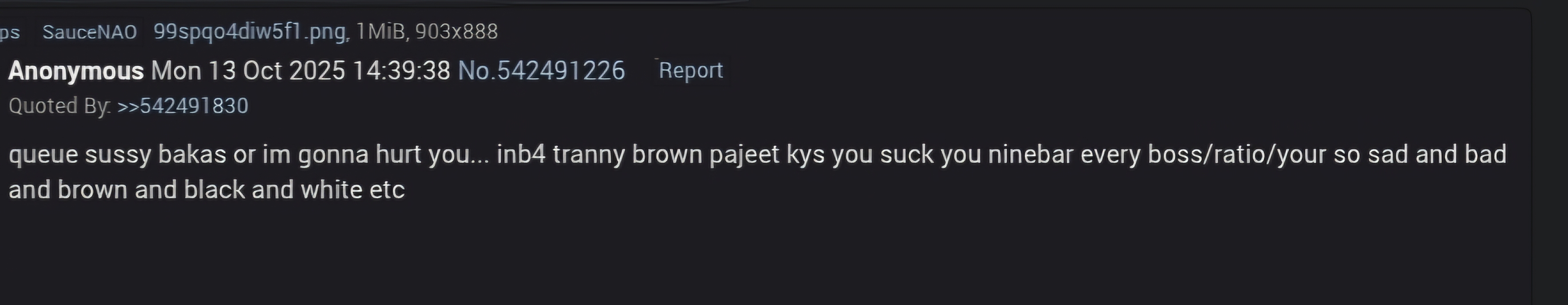Open the SauceNAO reverse image search link
The width and height of the screenshot is (1568, 305).
pyautogui.click(x=90, y=31)
